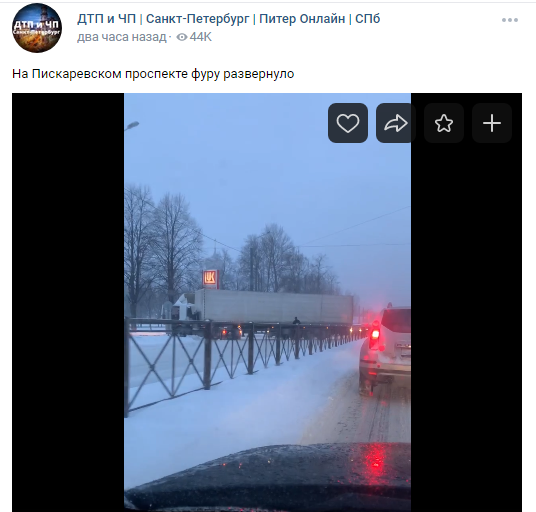Open the three-dot post options menu

[510, 20]
